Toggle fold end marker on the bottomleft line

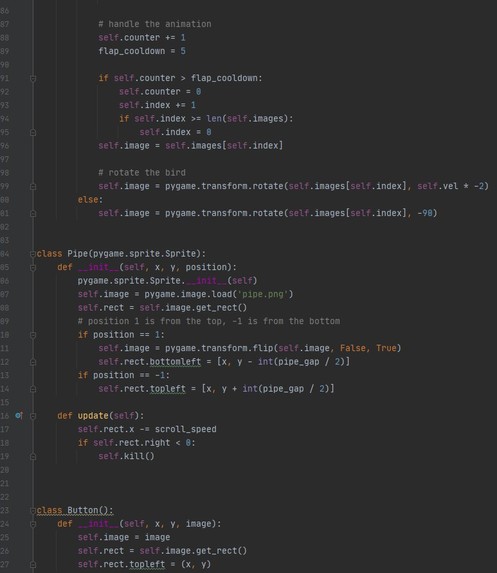tap(33, 362)
